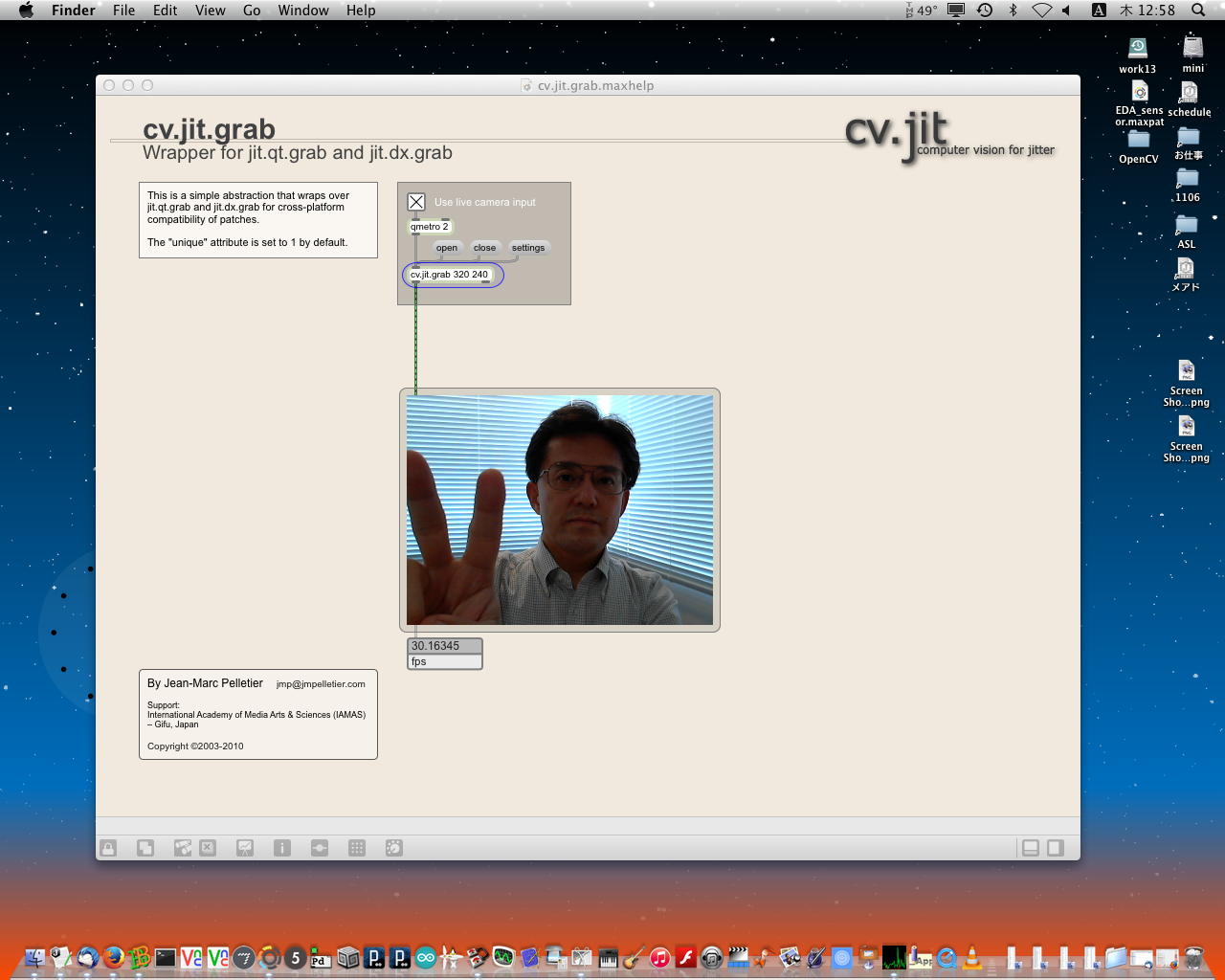Screen dimensions: 1225x980
Task: Open Flash from the Dock
Action: pos(685,956)
